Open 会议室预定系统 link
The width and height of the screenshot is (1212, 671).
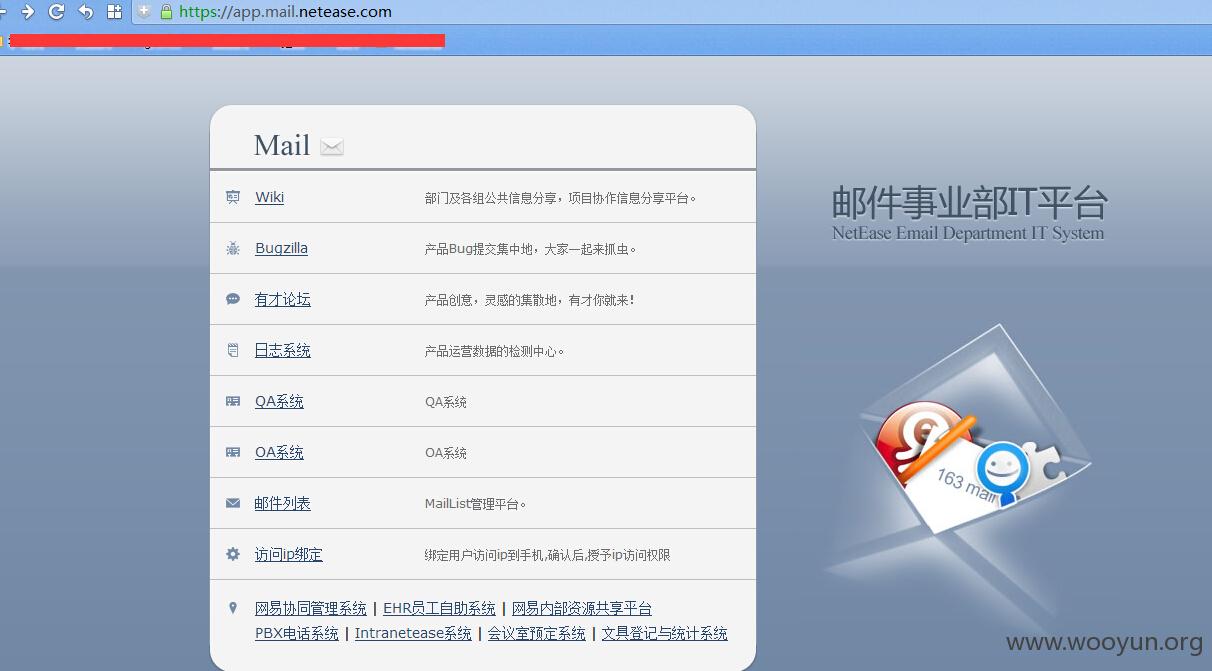(x=537, y=633)
